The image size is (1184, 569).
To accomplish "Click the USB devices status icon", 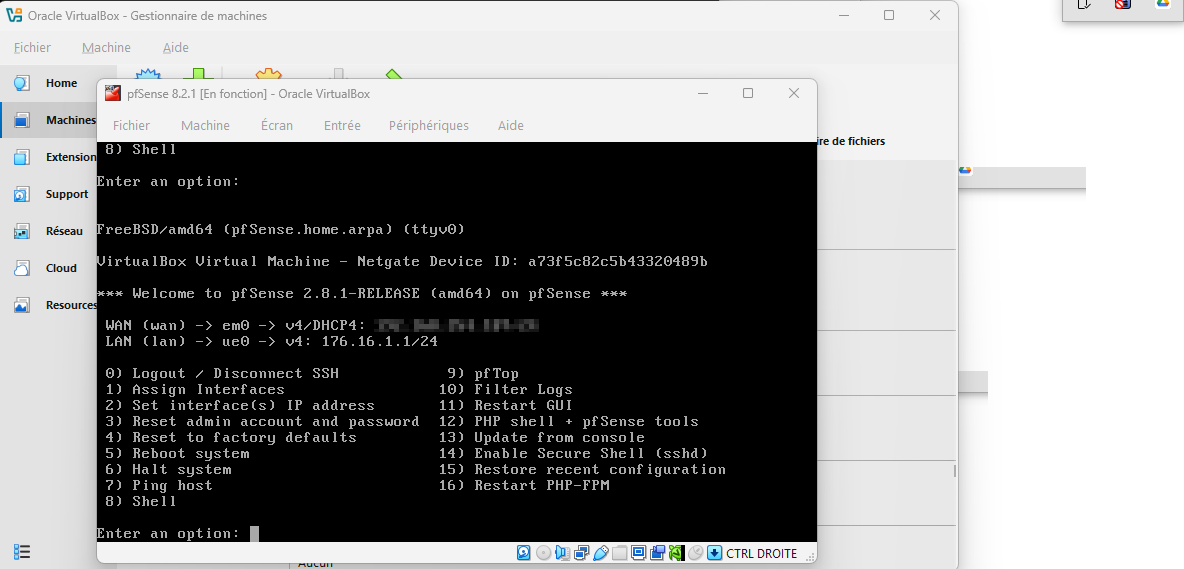I will (600, 553).
